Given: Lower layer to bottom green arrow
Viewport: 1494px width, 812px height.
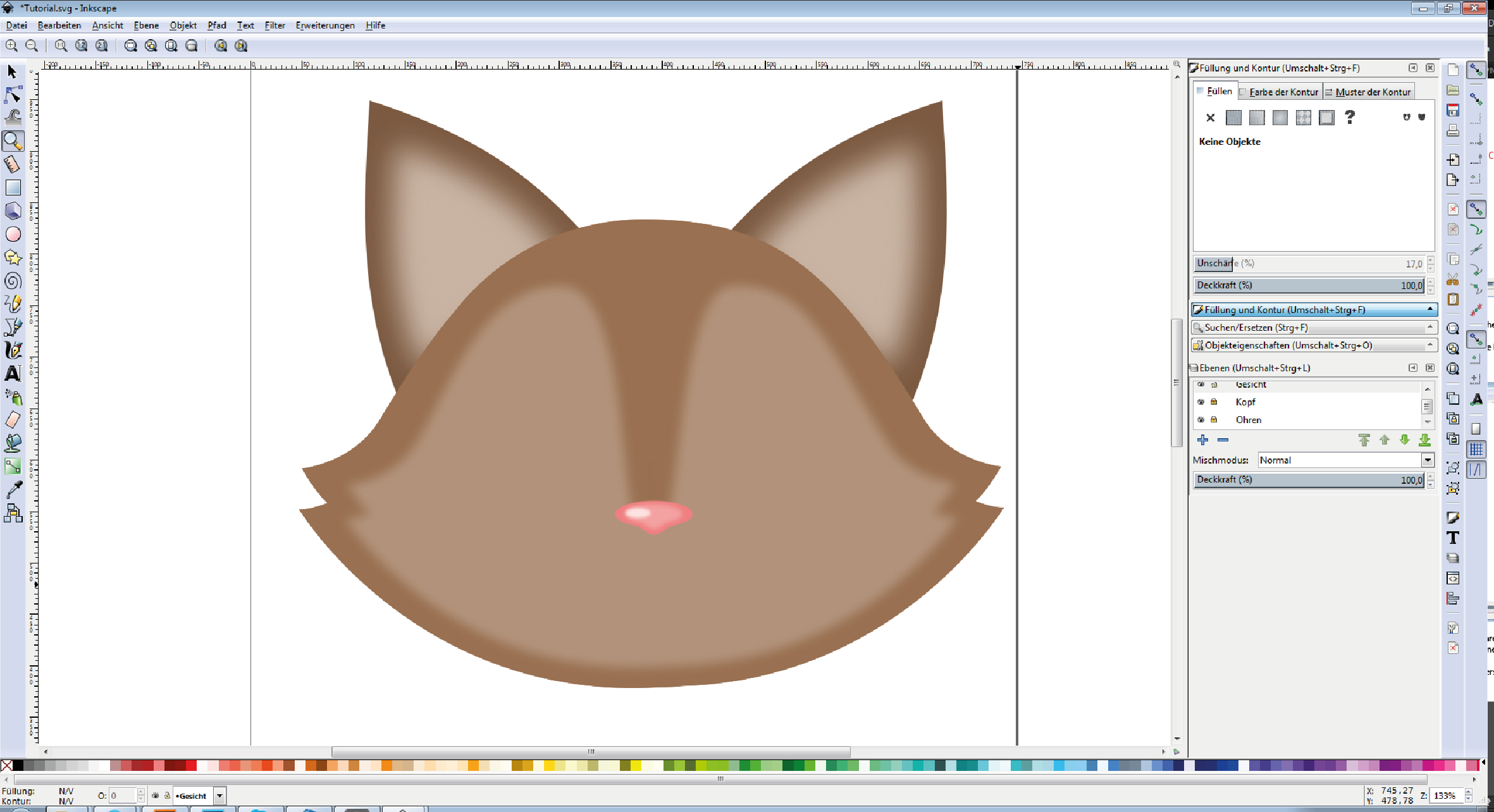Looking at the screenshot, I should point(1424,440).
